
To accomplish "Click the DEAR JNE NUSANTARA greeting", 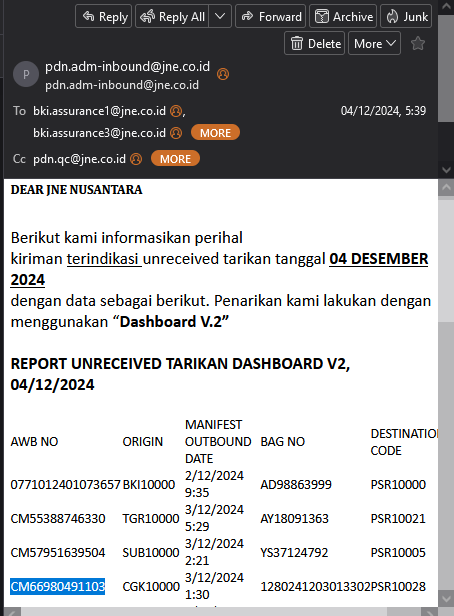I will coord(76,190).
